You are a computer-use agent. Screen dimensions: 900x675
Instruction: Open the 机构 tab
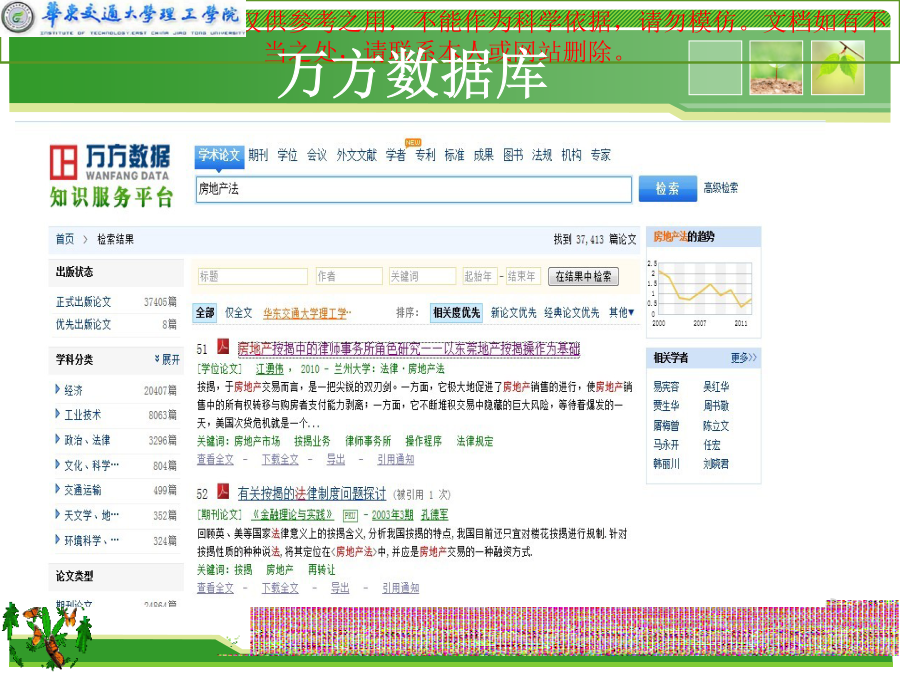tap(571, 155)
